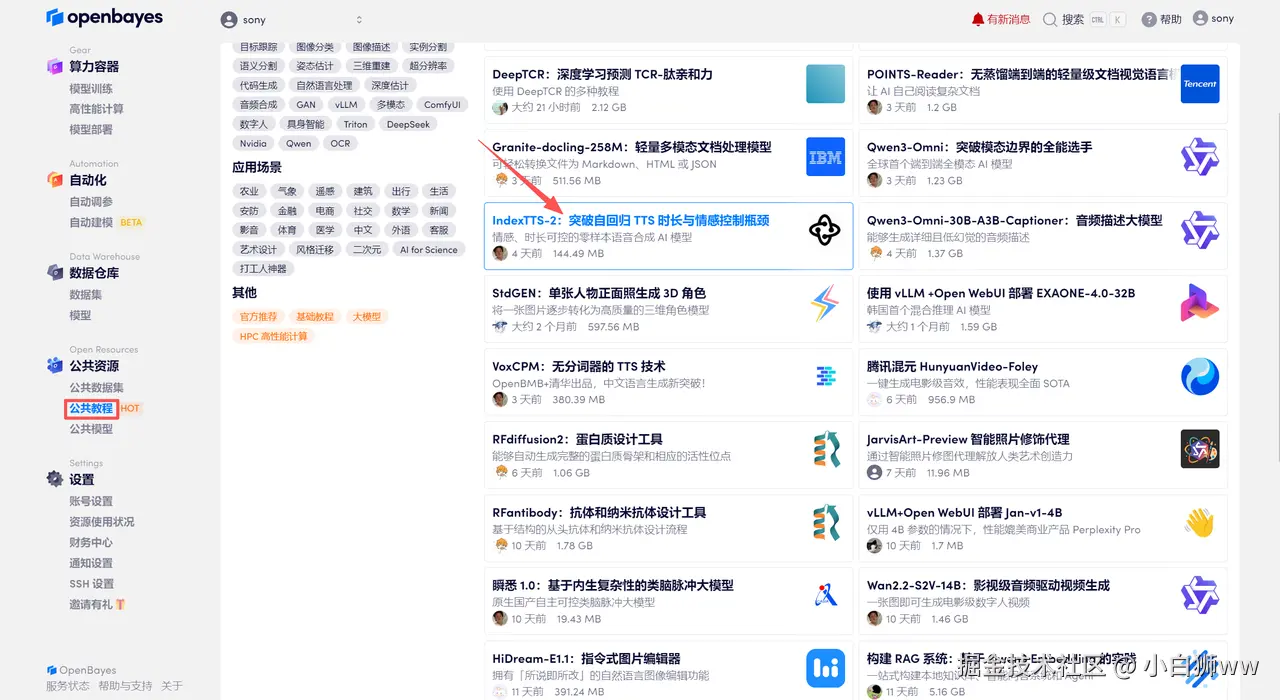Image resolution: width=1280 pixels, height=700 pixels.
Task: Click StdGEN card lightning icon
Action: [x=825, y=304]
